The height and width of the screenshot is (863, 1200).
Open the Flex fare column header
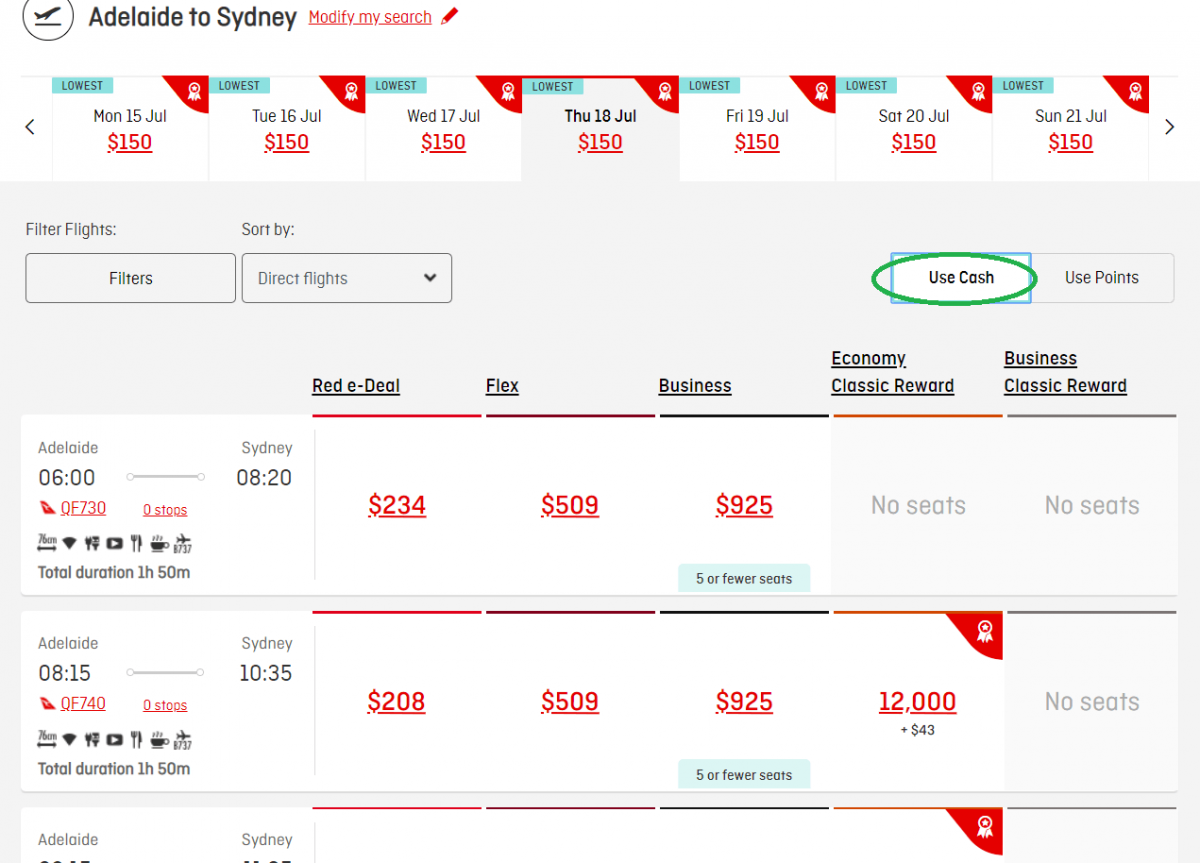click(x=502, y=386)
